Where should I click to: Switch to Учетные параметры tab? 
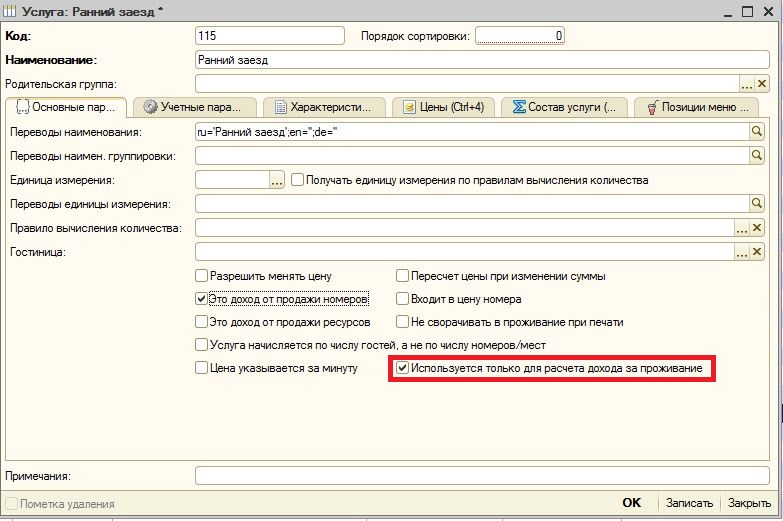pyautogui.click(x=196, y=107)
